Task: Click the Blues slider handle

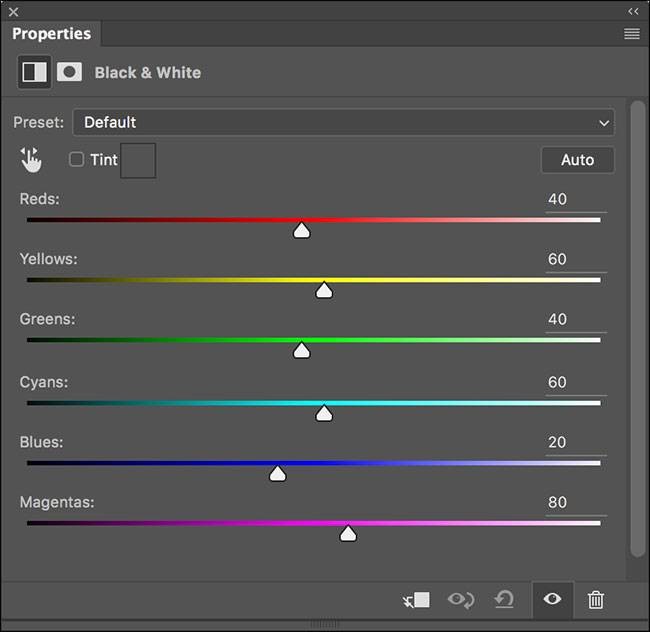Action: [277, 474]
